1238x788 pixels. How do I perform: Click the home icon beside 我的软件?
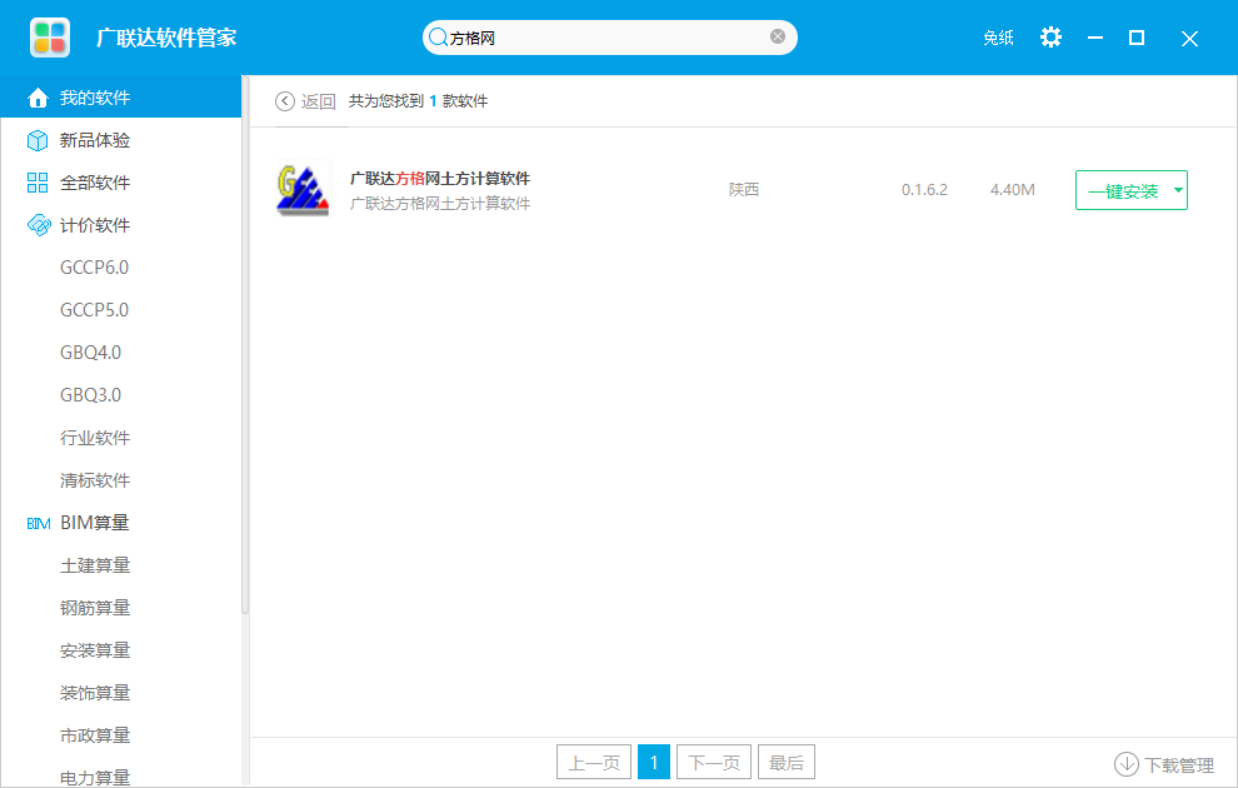coord(38,98)
